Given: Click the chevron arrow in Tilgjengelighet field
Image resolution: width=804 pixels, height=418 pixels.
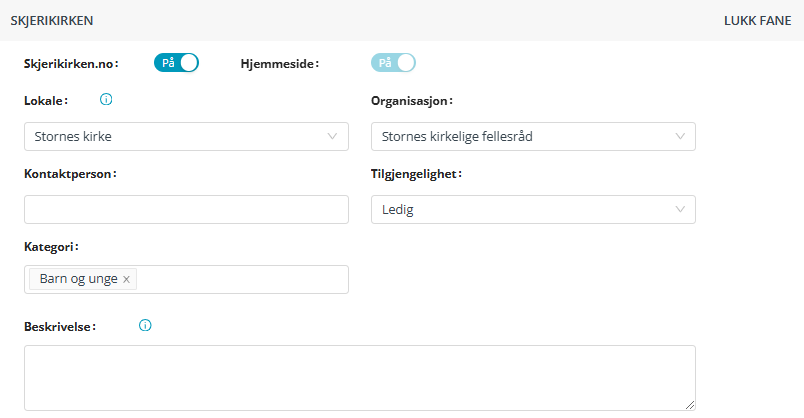Looking at the screenshot, I should point(680,209).
